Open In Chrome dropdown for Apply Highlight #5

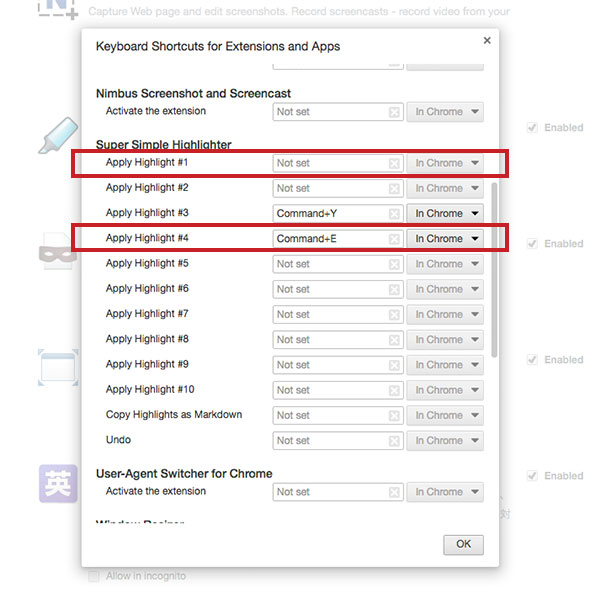(x=445, y=264)
